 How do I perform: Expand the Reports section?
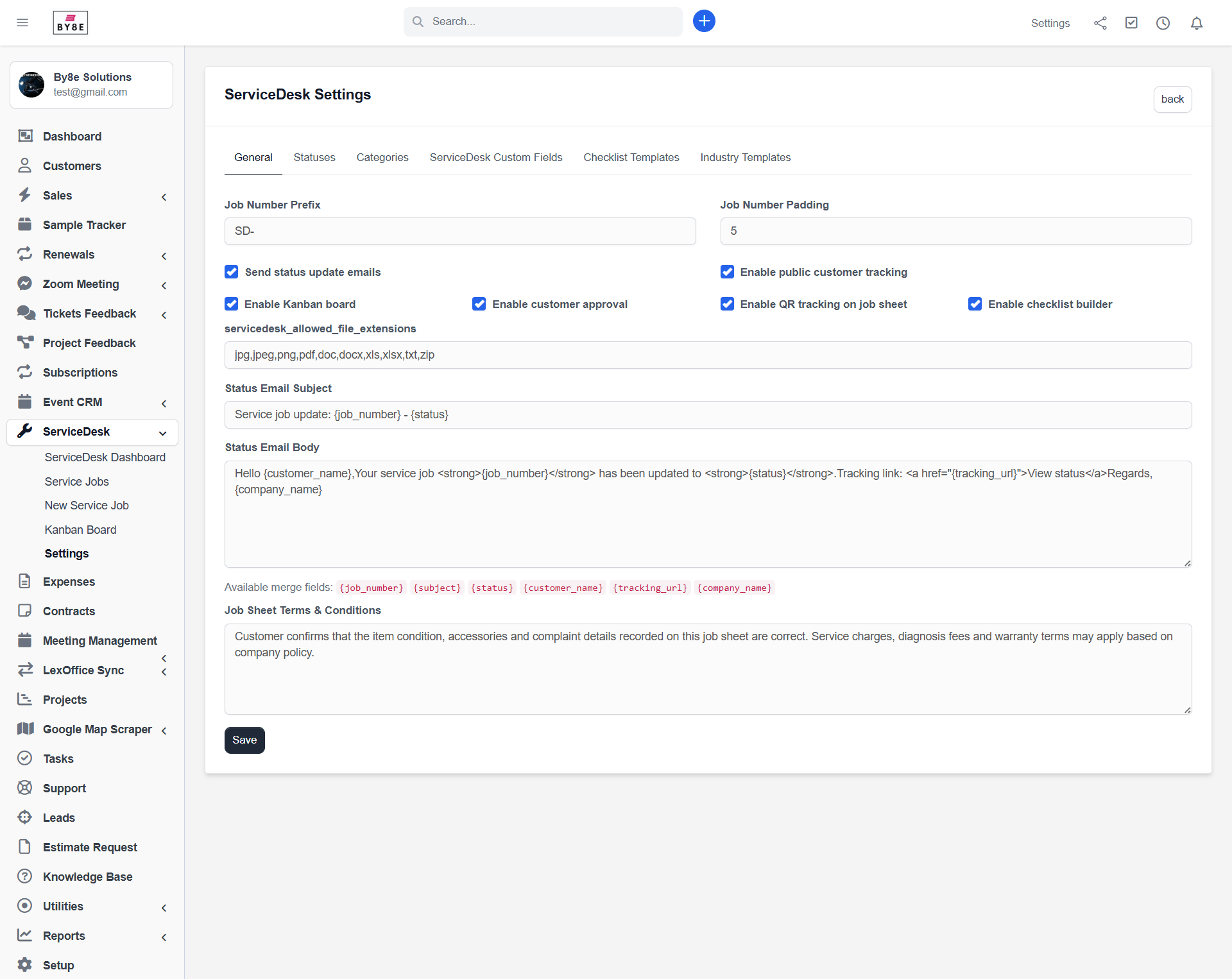coord(164,937)
